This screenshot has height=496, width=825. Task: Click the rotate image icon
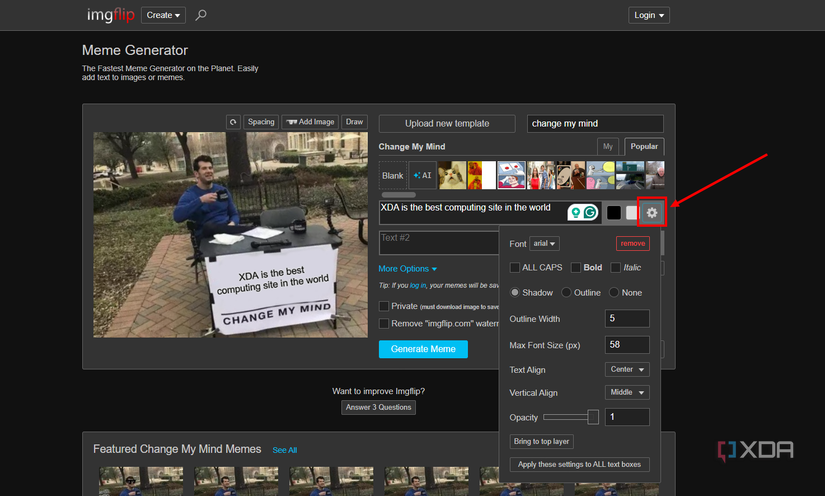pos(233,122)
